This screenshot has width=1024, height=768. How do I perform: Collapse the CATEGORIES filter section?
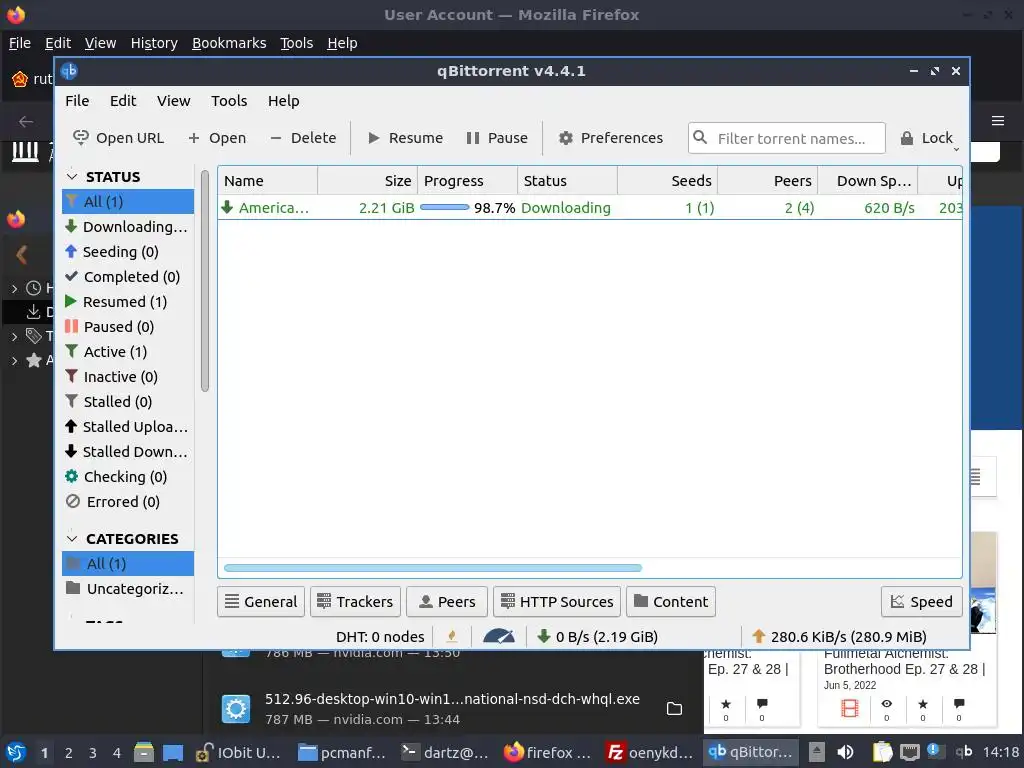(72, 539)
